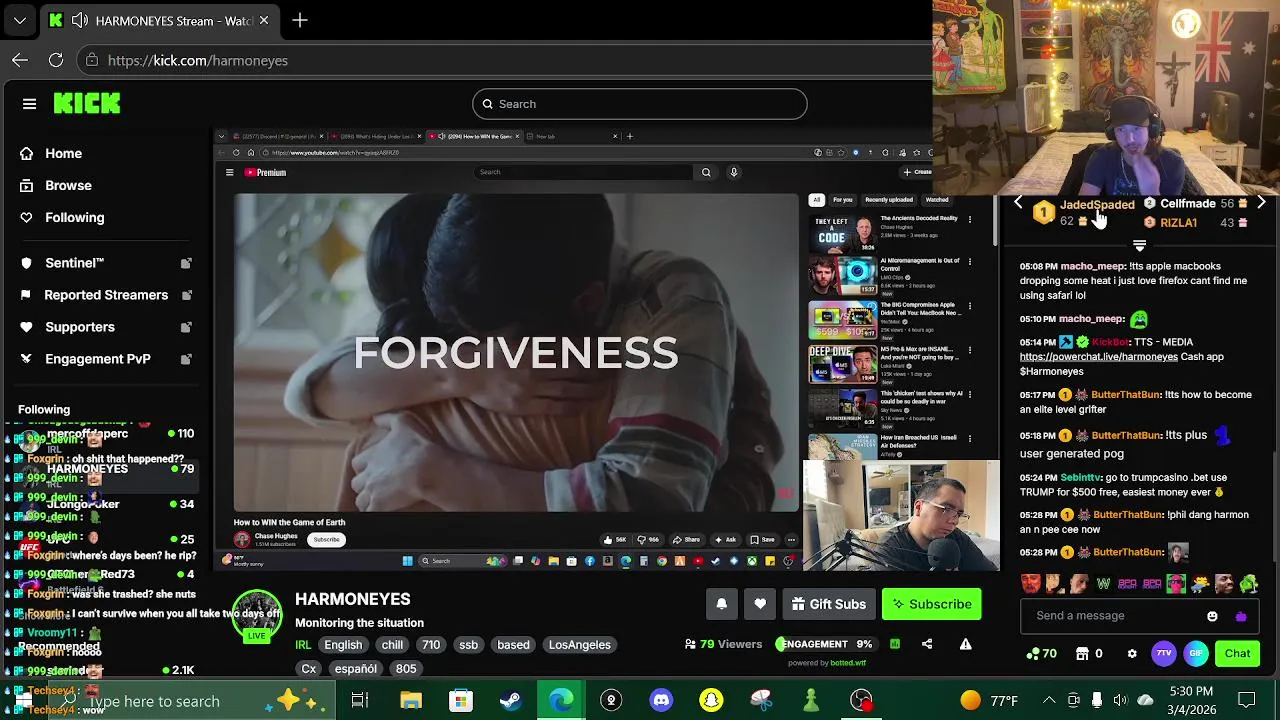Go to Home in the Kick sidebar

click(63, 153)
